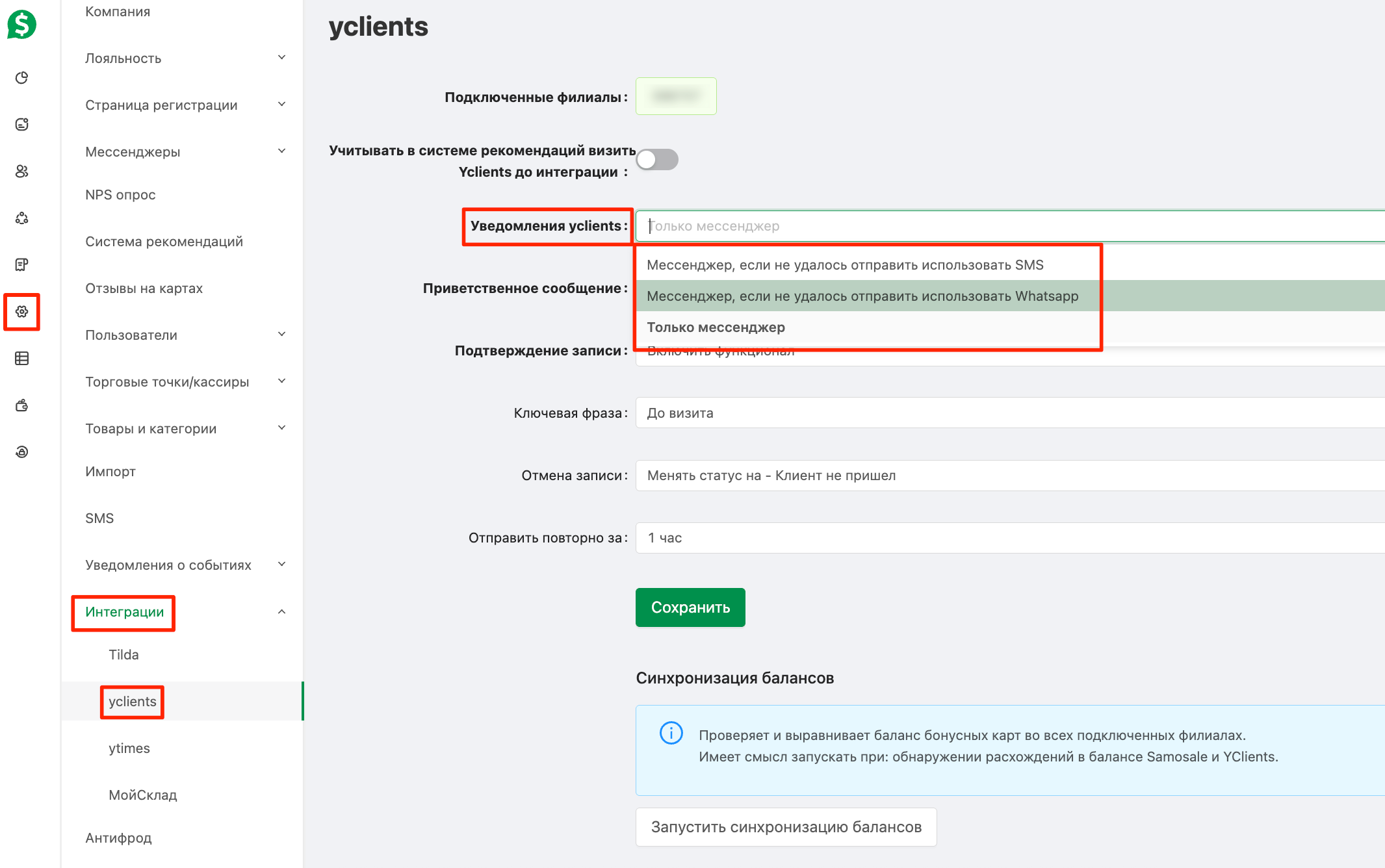Click the blue info icon in sync notice
Screen dimensions: 1385x868
[x=671, y=733]
